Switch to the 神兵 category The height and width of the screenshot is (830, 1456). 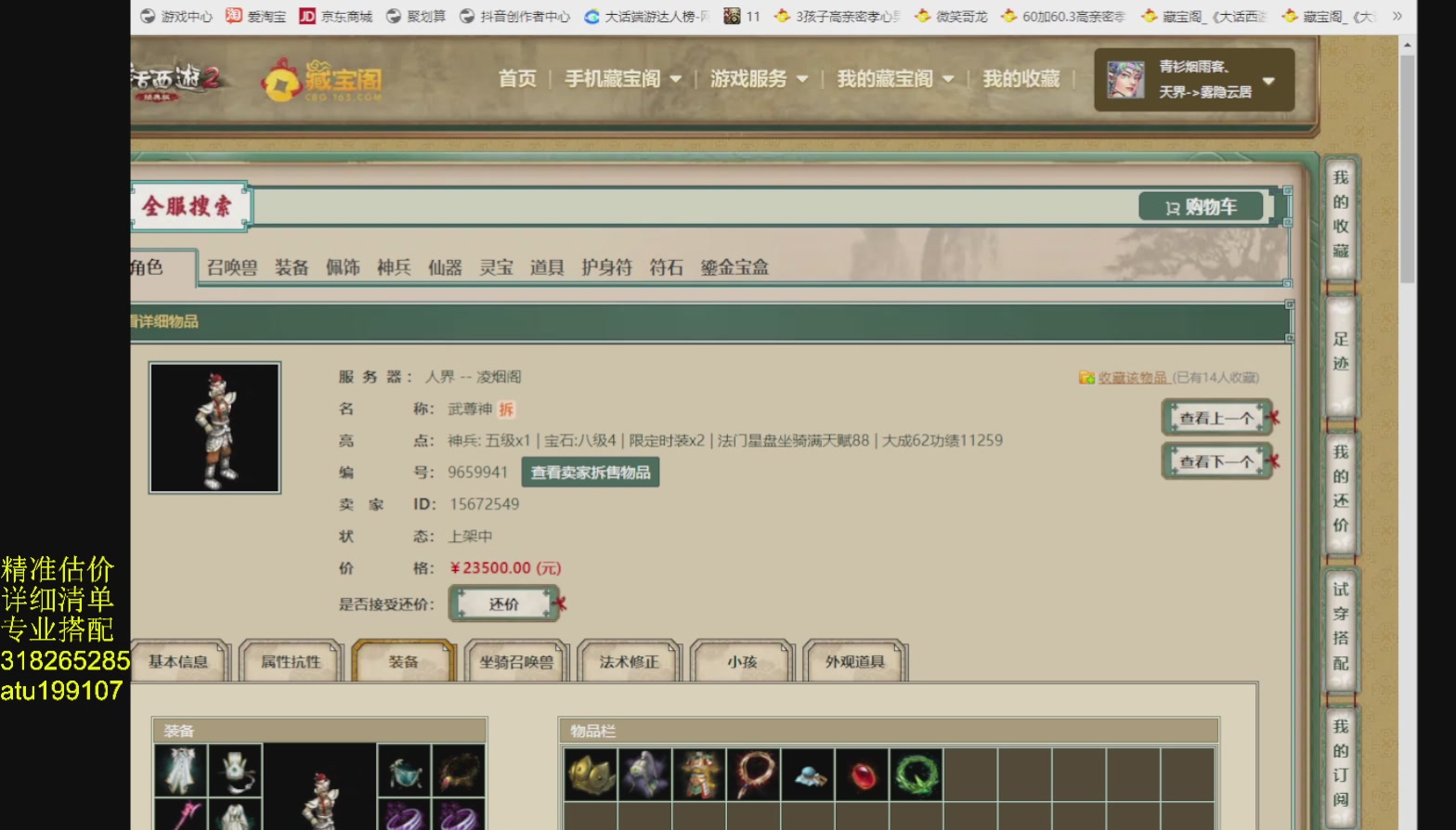click(394, 267)
